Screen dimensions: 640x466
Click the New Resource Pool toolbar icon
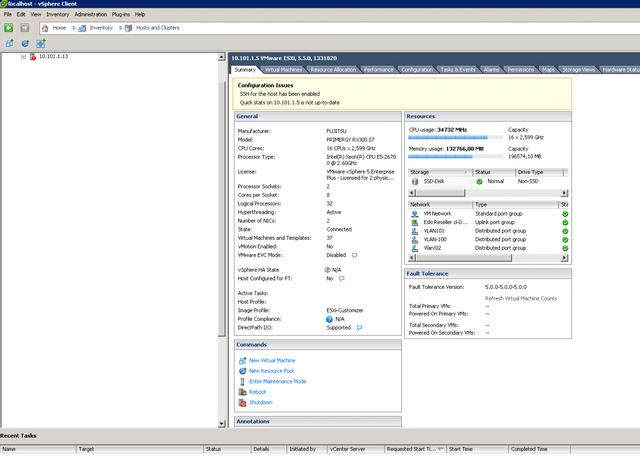pyautogui.click(x=25, y=43)
